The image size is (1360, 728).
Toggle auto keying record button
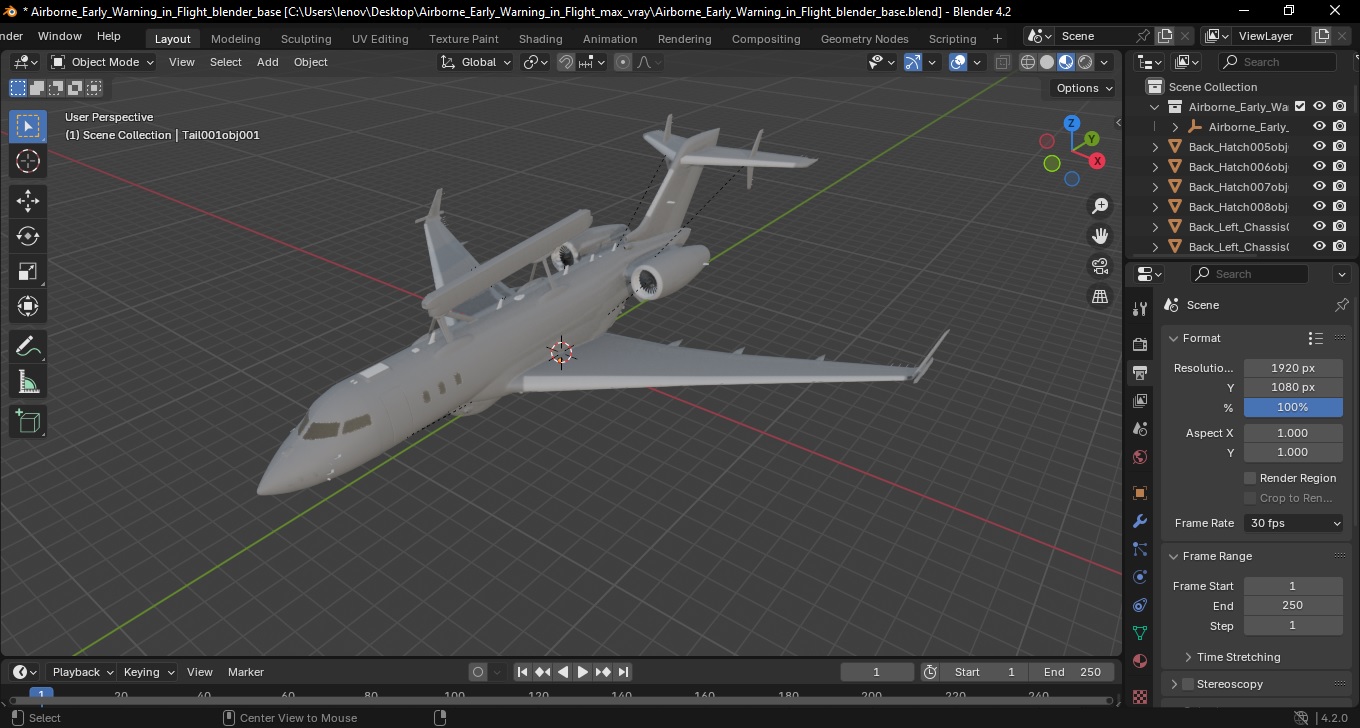[478, 672]
